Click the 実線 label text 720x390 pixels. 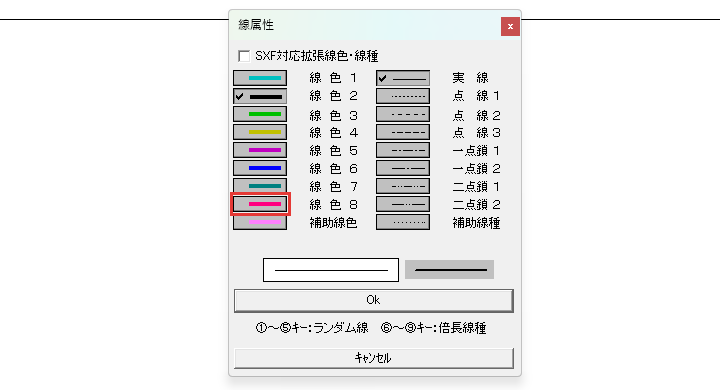point(470,78)
